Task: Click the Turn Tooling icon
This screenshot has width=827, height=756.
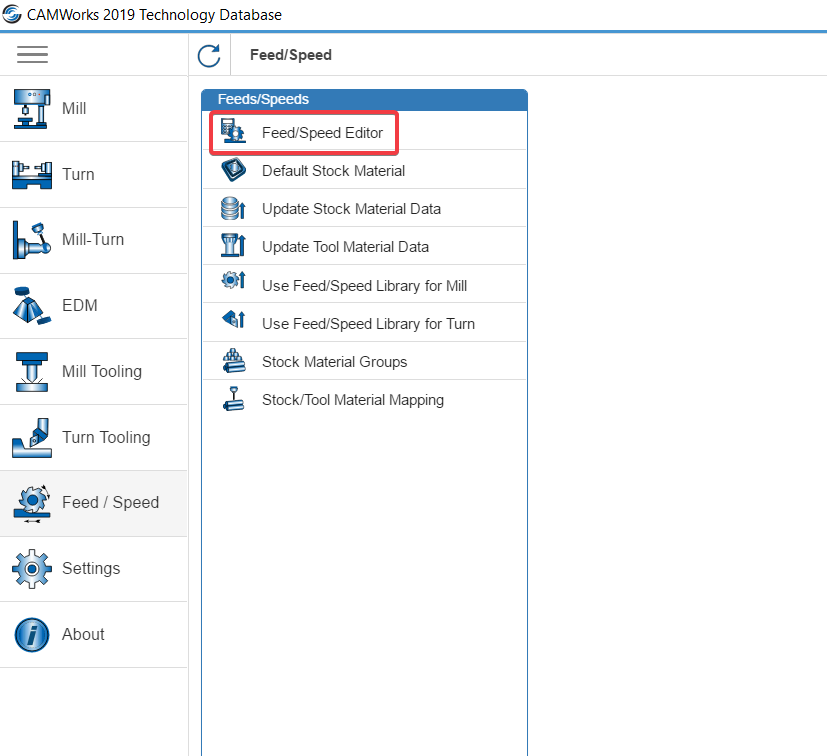Action: point(32,437)
